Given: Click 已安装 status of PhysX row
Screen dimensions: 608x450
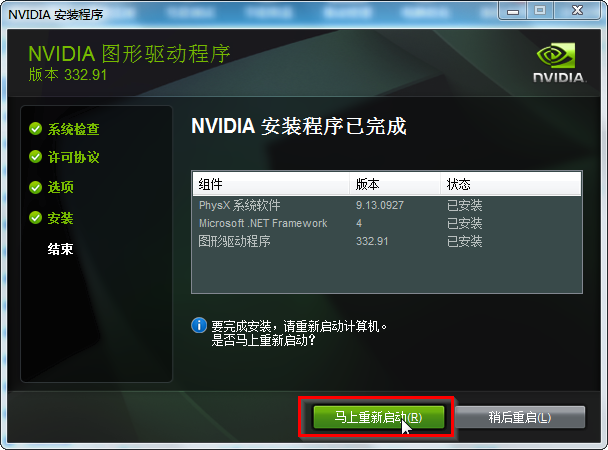Looking at the screenshot, I should point(465,205).
